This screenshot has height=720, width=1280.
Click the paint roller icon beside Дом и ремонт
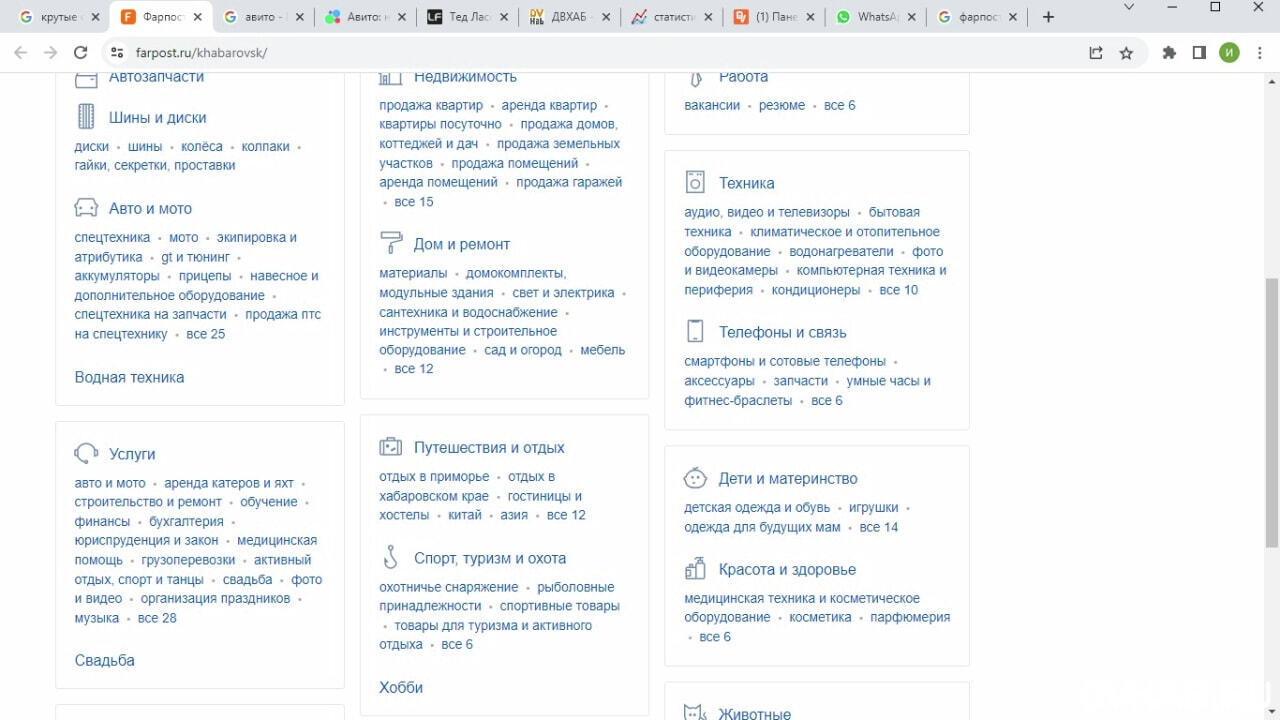click(x=391, y=243)
